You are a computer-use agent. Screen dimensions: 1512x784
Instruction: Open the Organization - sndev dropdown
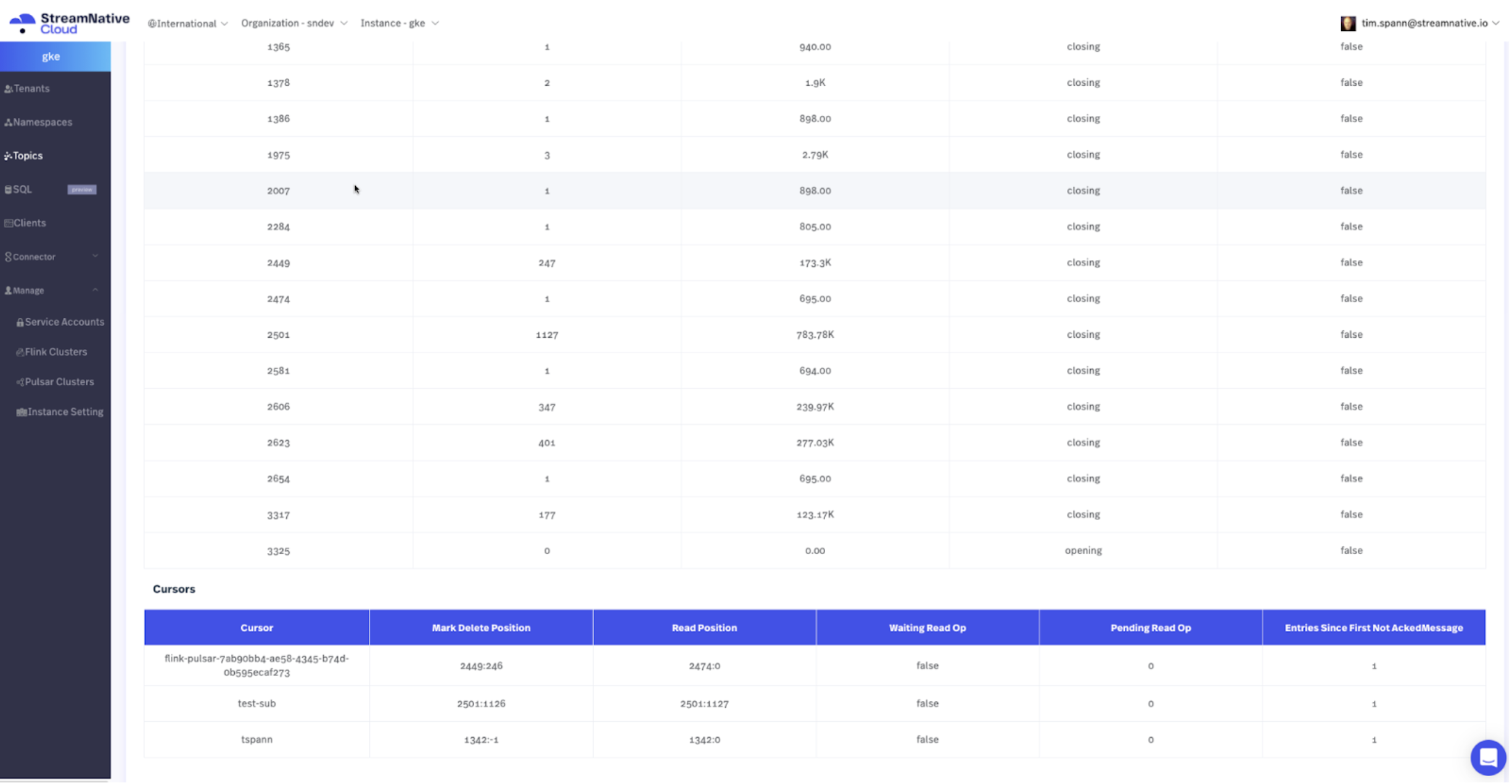coord(293,23)
